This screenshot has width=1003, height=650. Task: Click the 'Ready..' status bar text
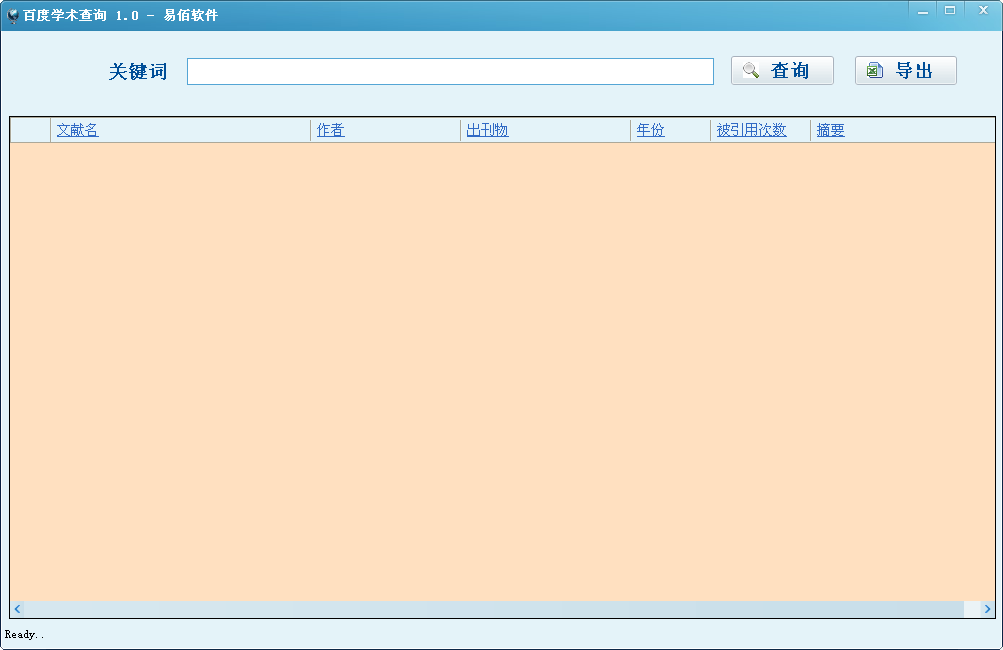24,635
